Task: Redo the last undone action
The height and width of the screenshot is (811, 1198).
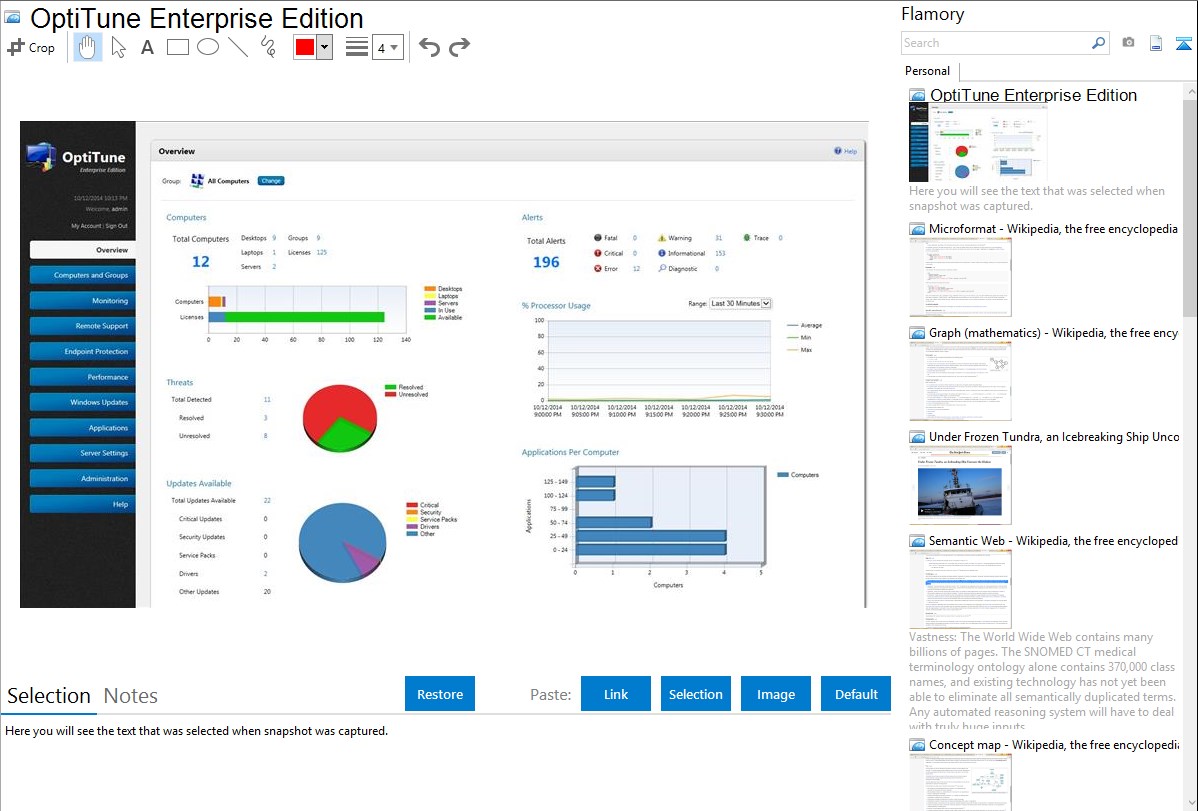Action: pos(459,47)
